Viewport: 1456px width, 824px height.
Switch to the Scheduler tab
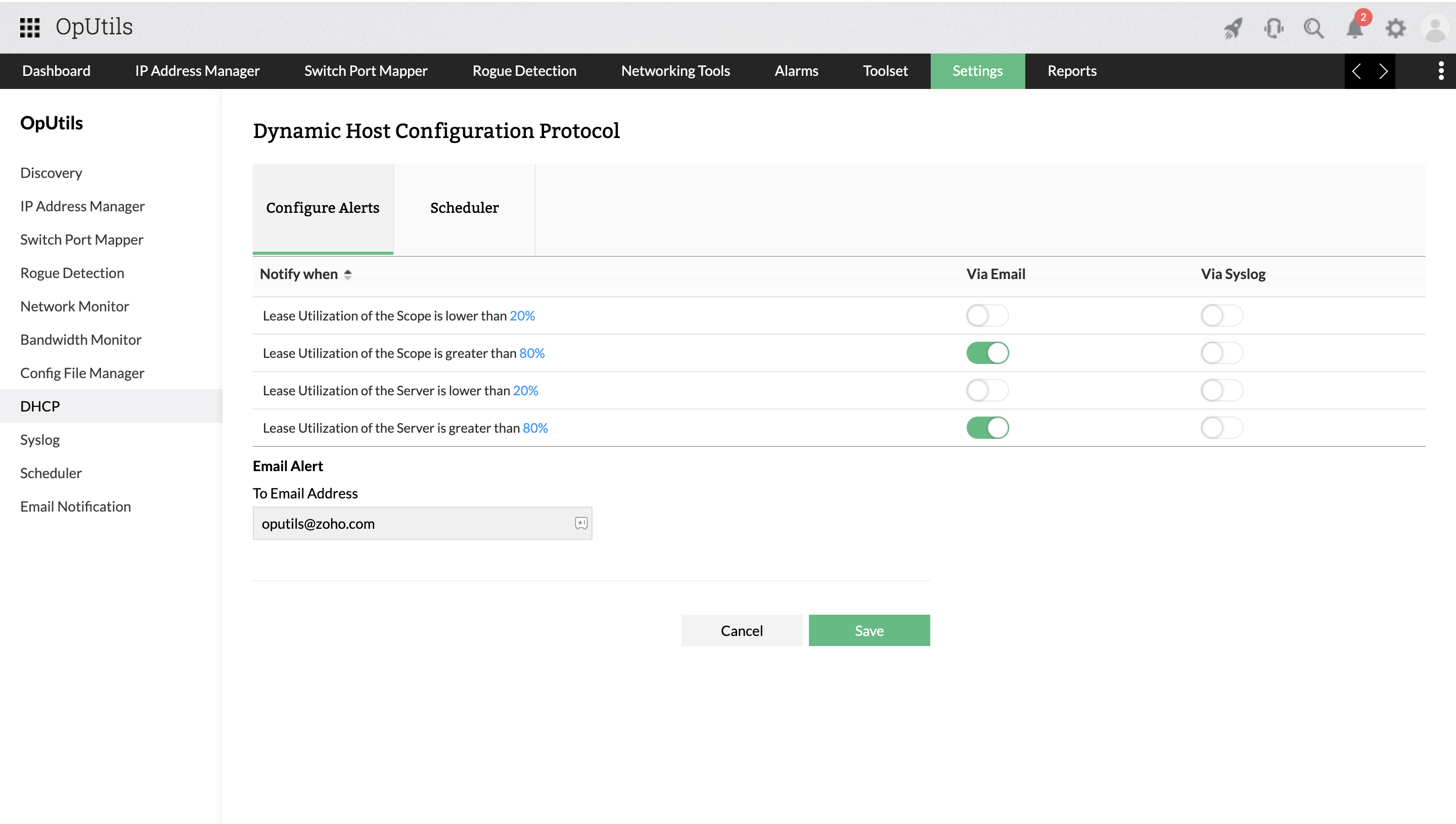tap(464, 208)
